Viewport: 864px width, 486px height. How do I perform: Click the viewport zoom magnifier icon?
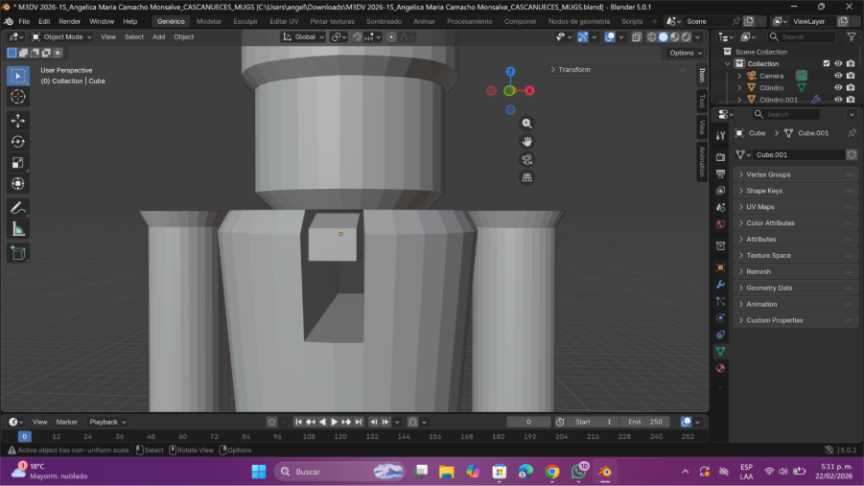pos(527,123)
